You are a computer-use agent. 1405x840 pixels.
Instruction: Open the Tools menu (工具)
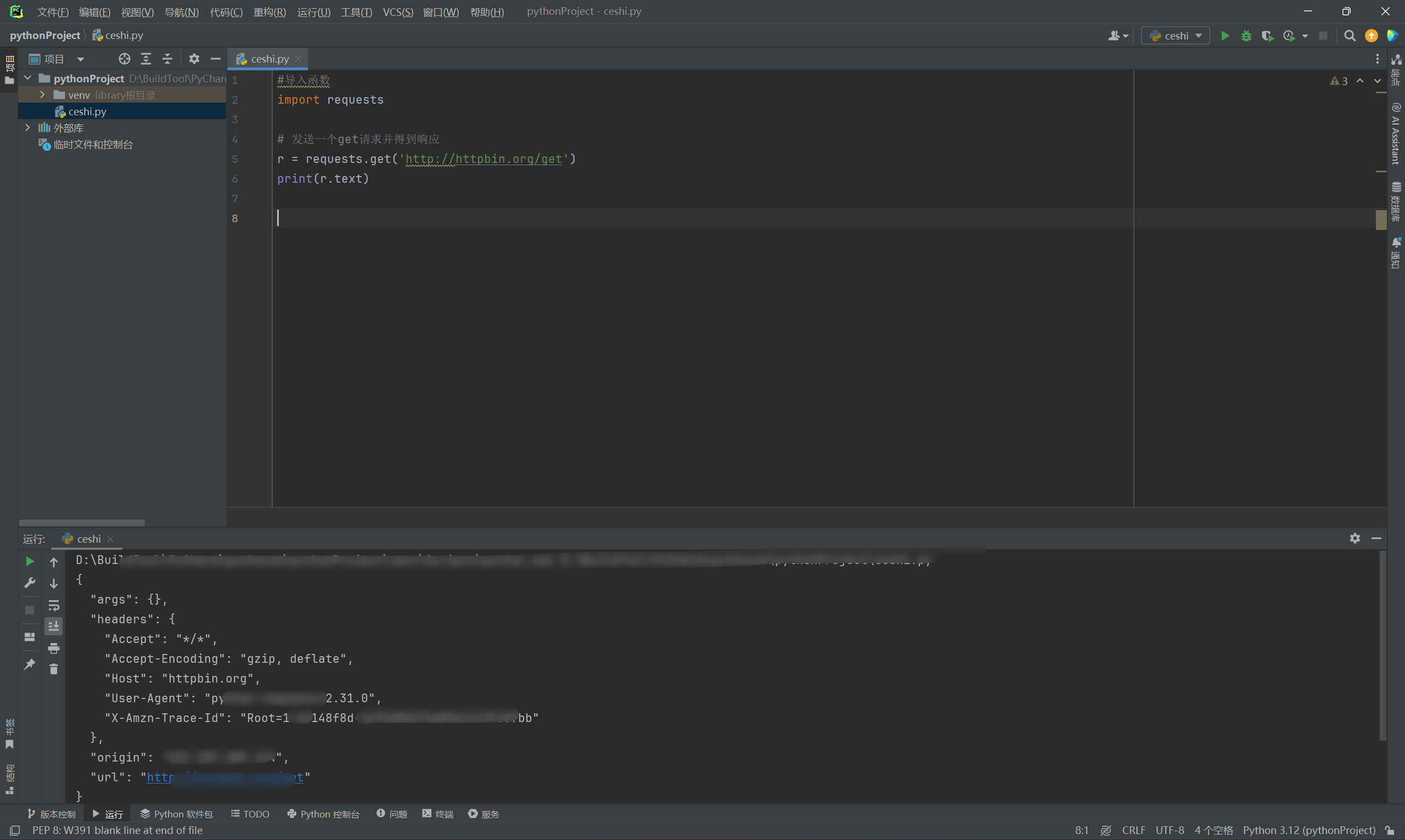[x=356, y=12]
